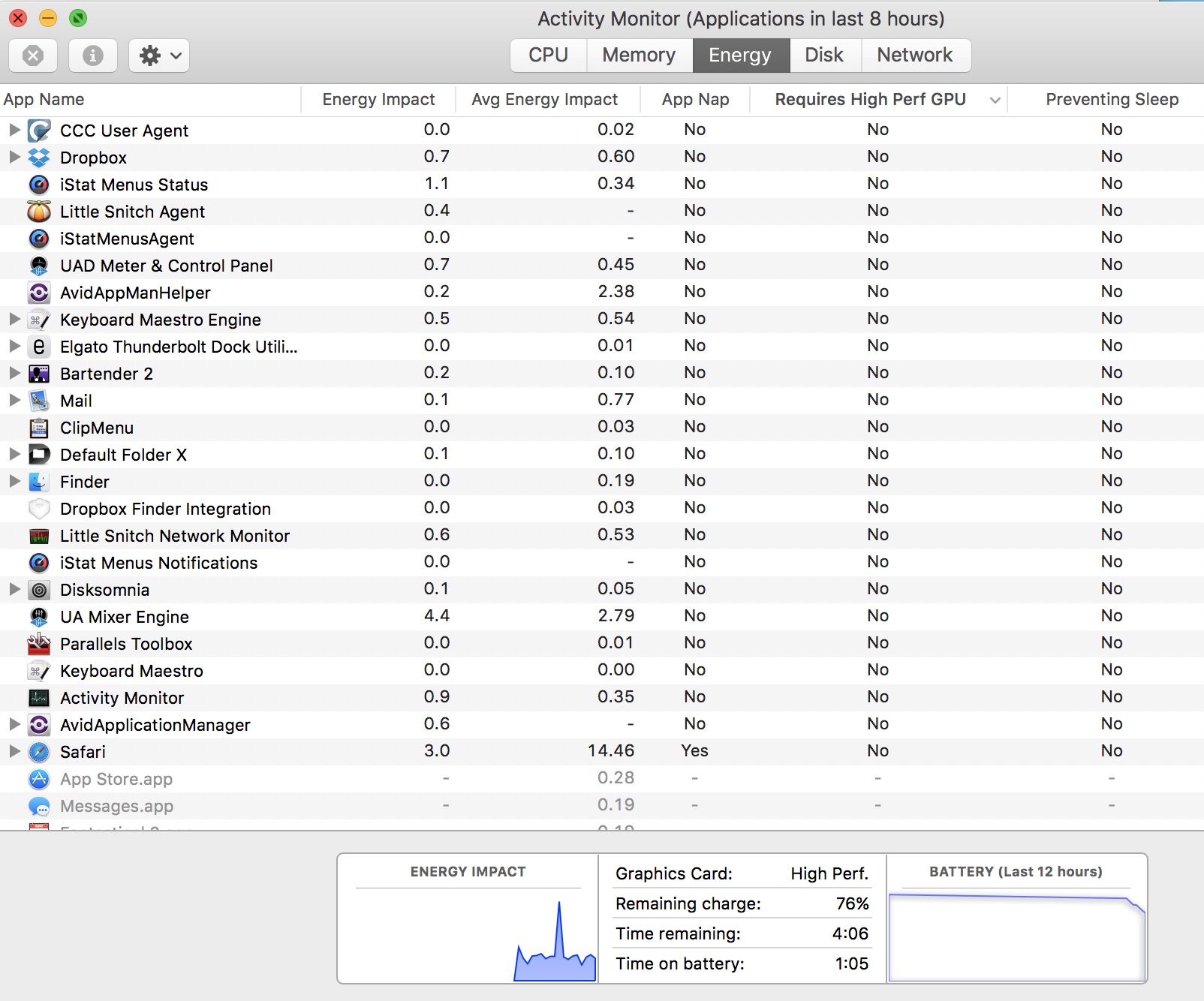
Task: Select the Dropbox Finder Integration row
Action: [x=602, y=509]
